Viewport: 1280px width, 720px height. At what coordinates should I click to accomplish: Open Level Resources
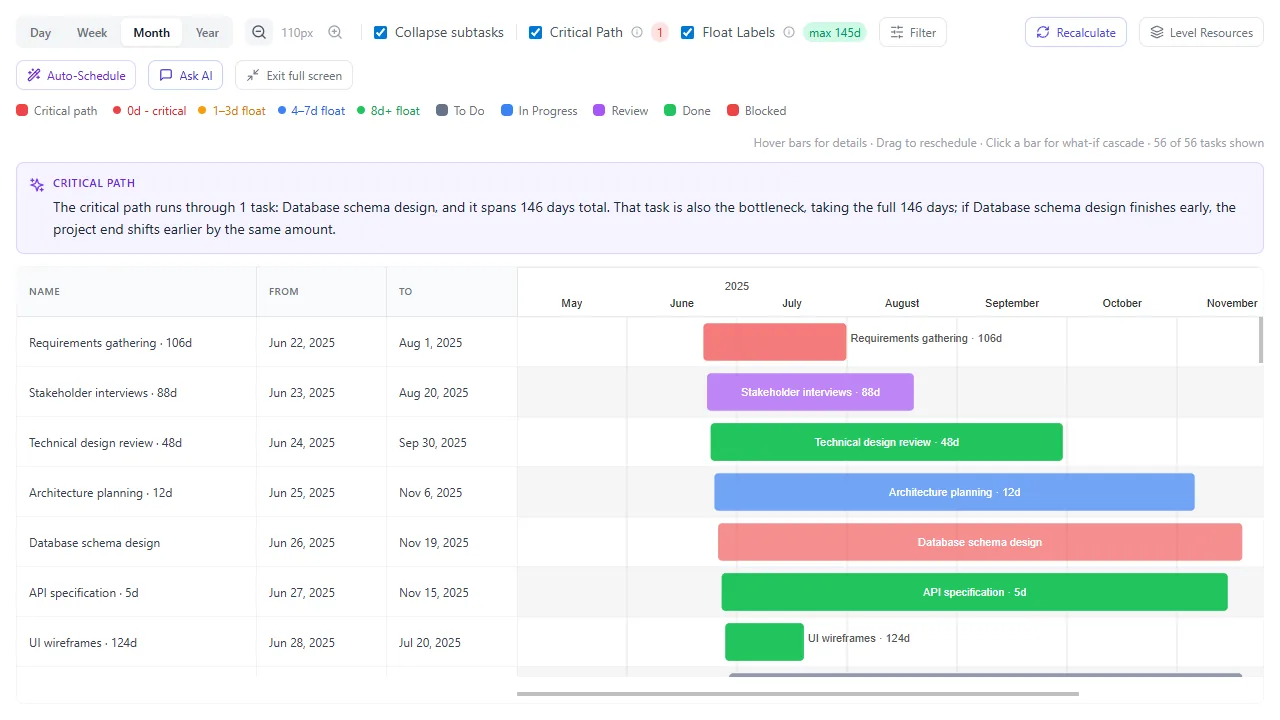1202,32
